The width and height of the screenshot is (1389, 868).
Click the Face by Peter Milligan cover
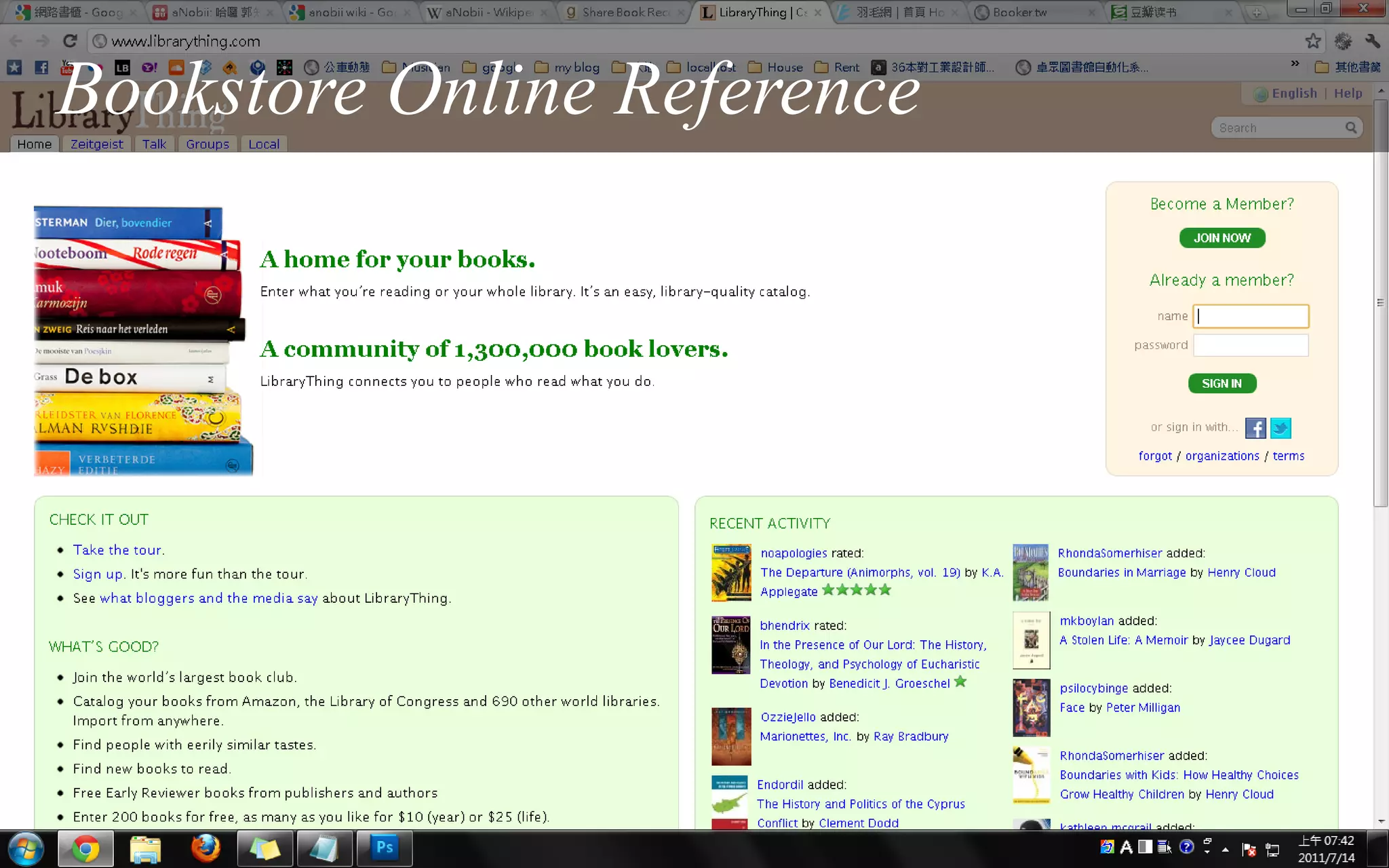point(1031,707)
